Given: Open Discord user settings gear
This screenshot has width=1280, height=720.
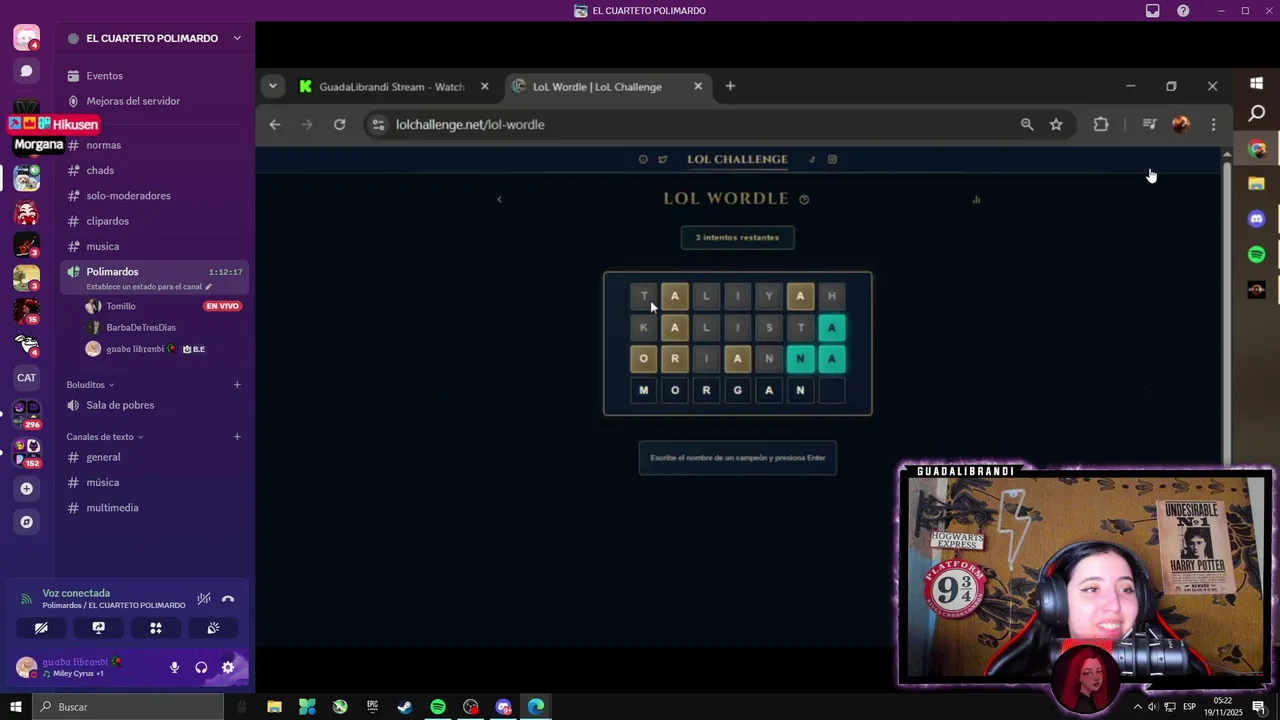Looking at the screenshot, I should [228, 668].
